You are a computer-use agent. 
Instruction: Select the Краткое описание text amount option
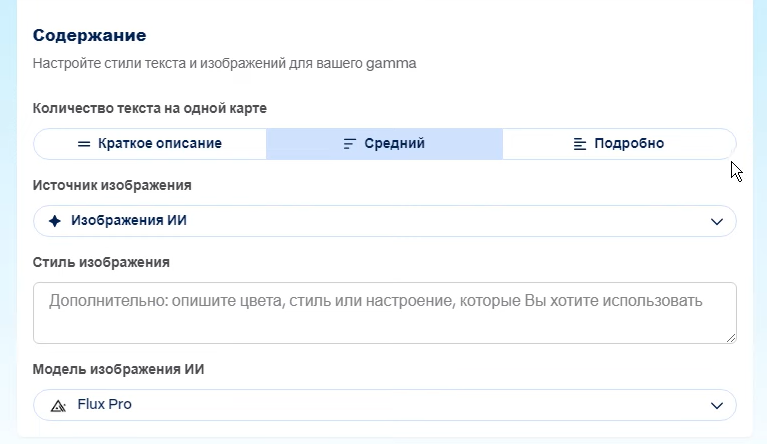[150, 144]
